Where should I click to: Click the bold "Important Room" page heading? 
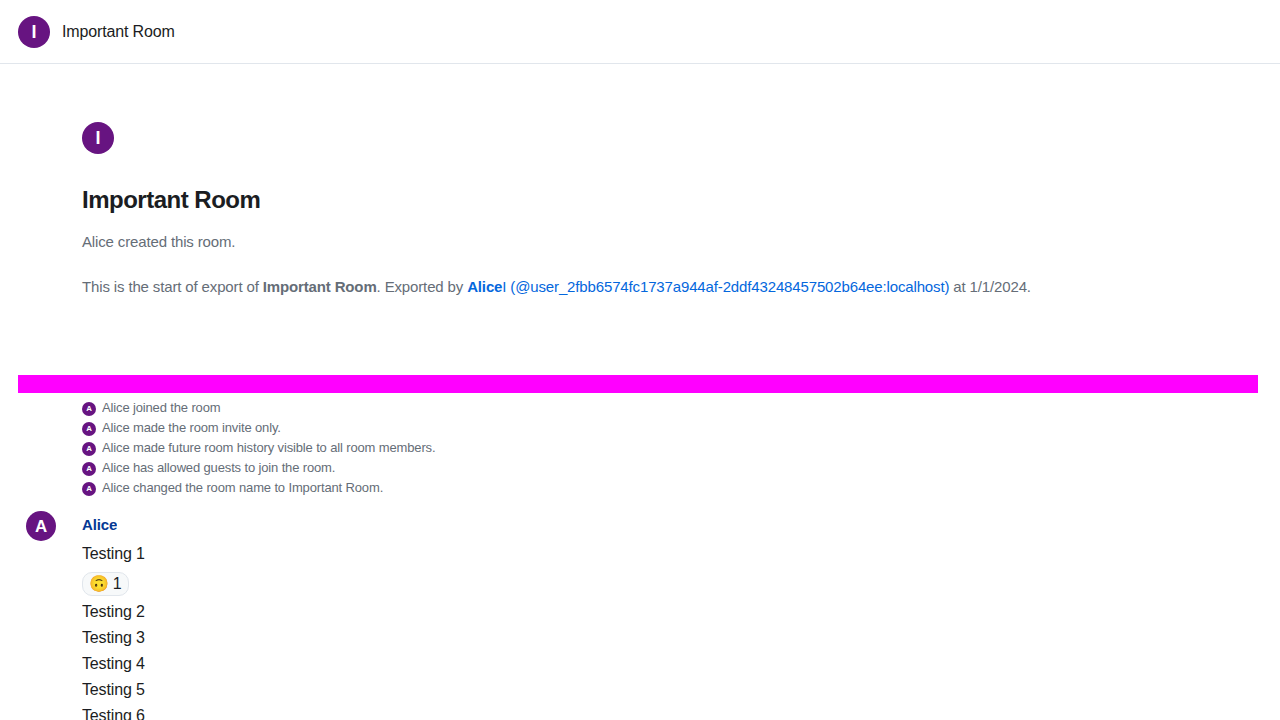click(x=171, y=200)
